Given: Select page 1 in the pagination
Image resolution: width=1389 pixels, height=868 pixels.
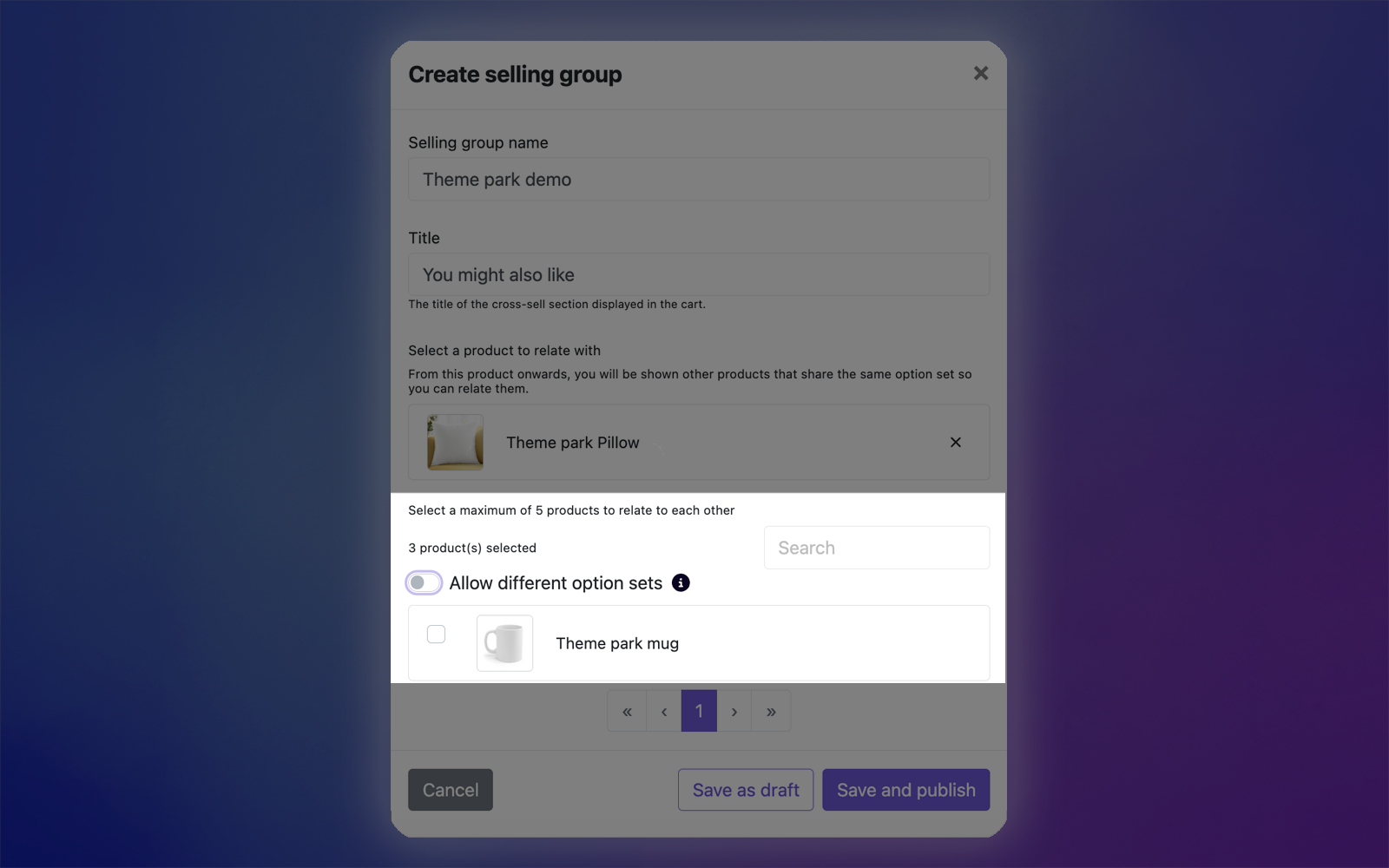Looking at the screenshot, I should pyautogui.click(x=699, y=711).
